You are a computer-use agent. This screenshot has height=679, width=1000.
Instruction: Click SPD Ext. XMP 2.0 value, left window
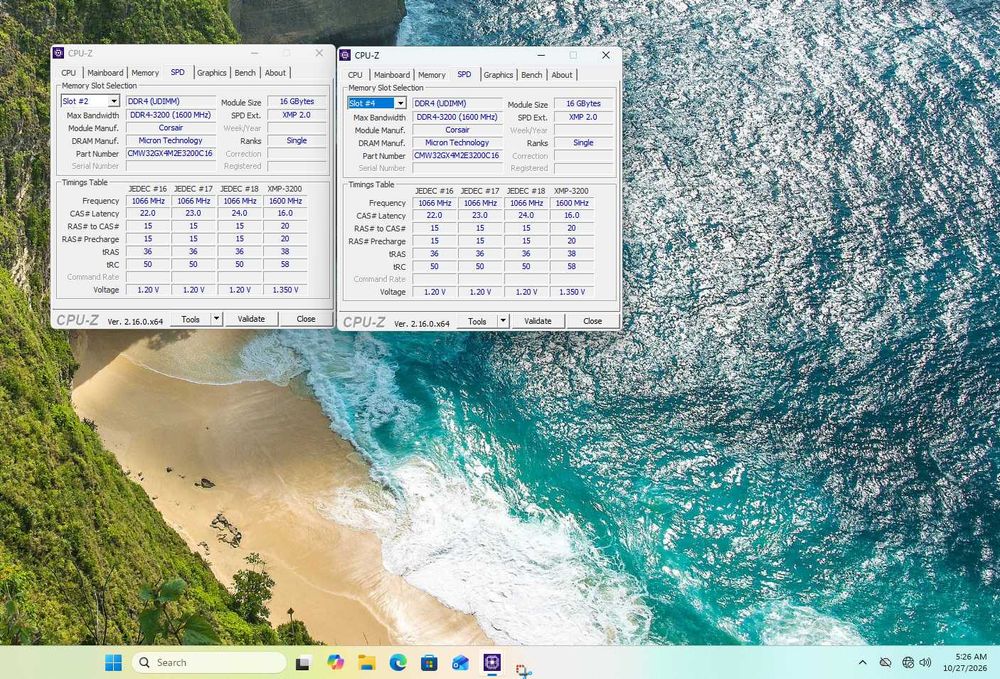click(297, 115)
